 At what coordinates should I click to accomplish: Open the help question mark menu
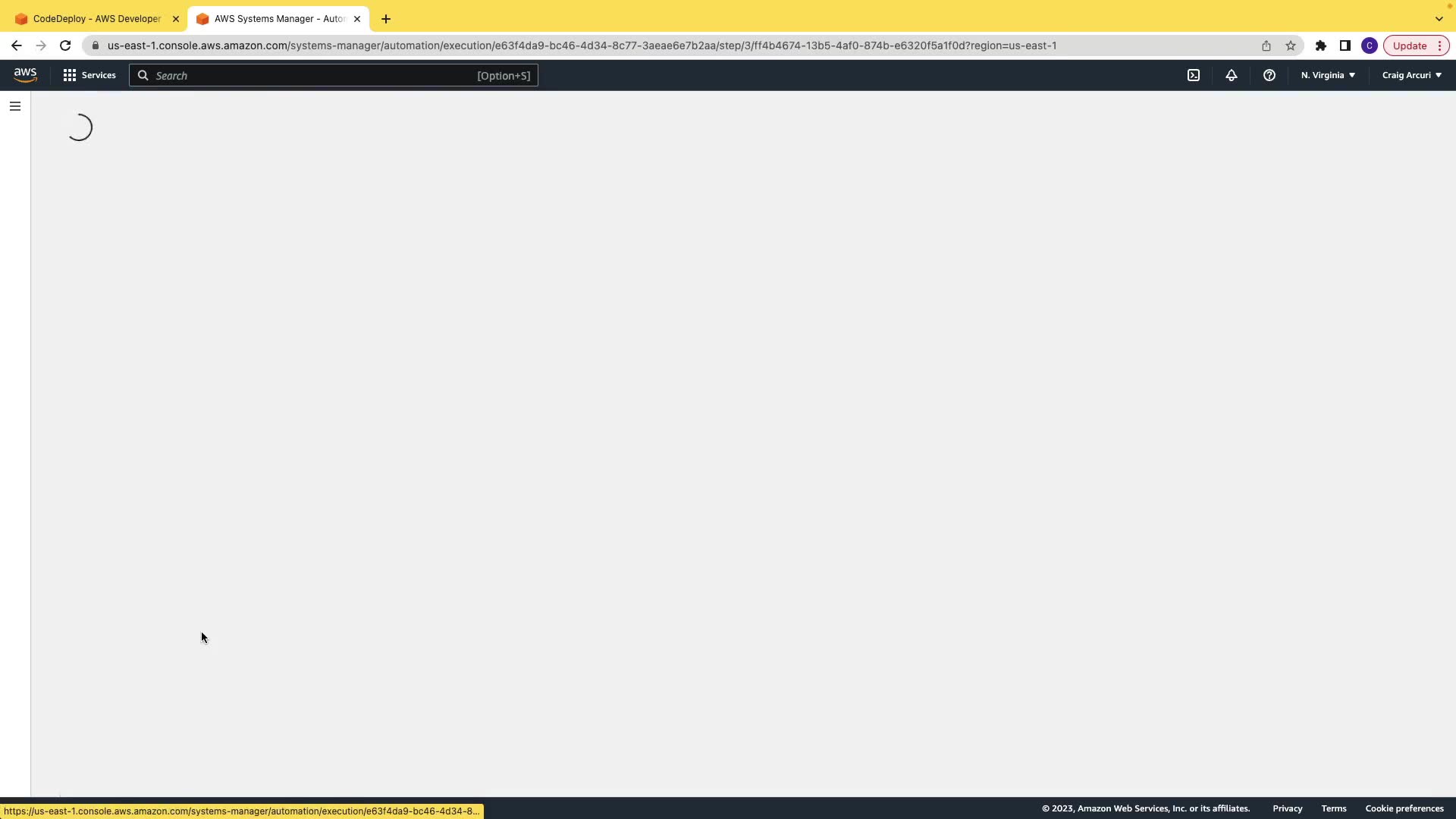tap(1269, 75)
